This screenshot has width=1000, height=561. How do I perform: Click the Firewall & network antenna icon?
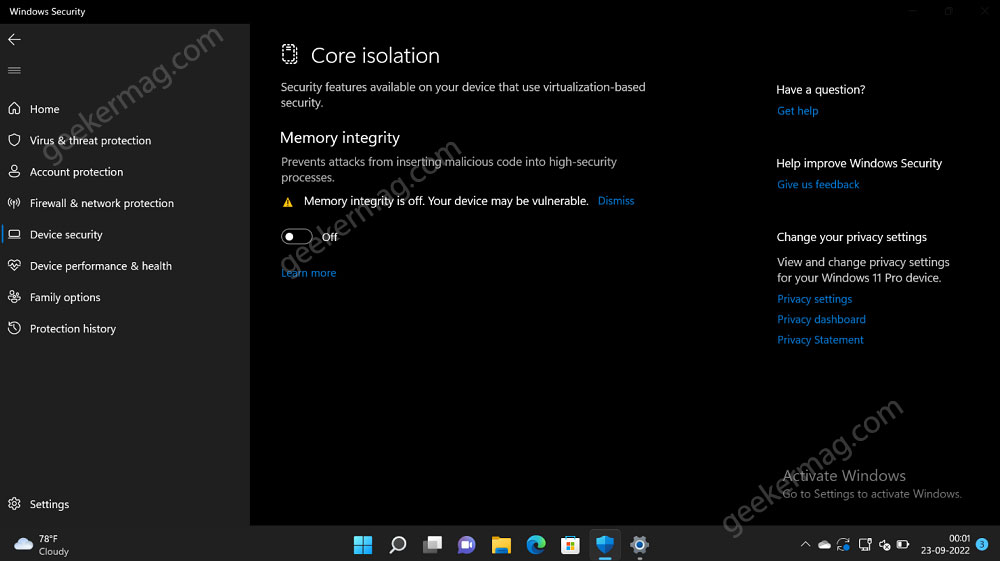click(x=14, y=203)
